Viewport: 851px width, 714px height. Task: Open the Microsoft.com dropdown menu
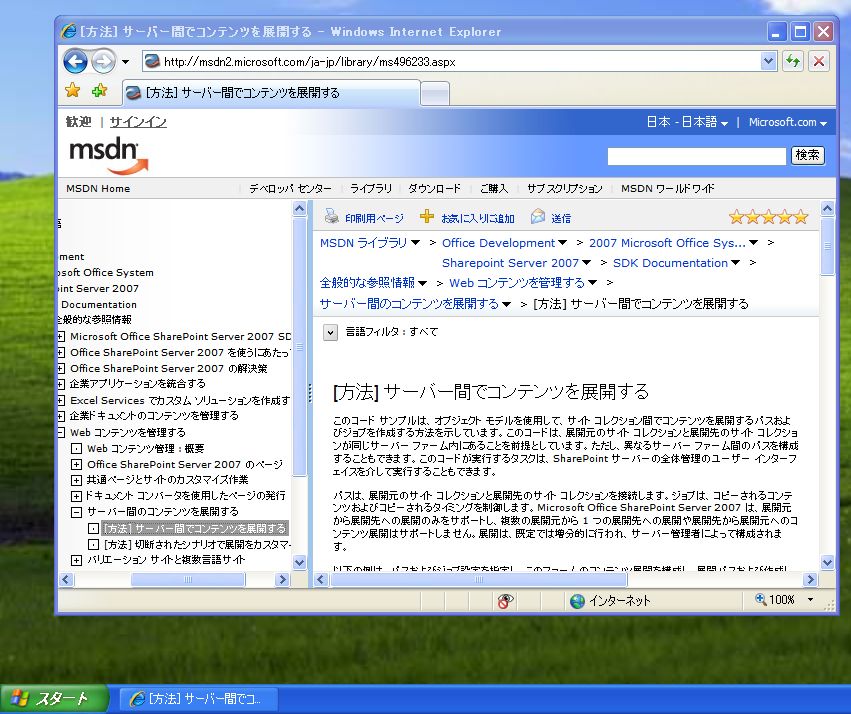tap(788, 122)
